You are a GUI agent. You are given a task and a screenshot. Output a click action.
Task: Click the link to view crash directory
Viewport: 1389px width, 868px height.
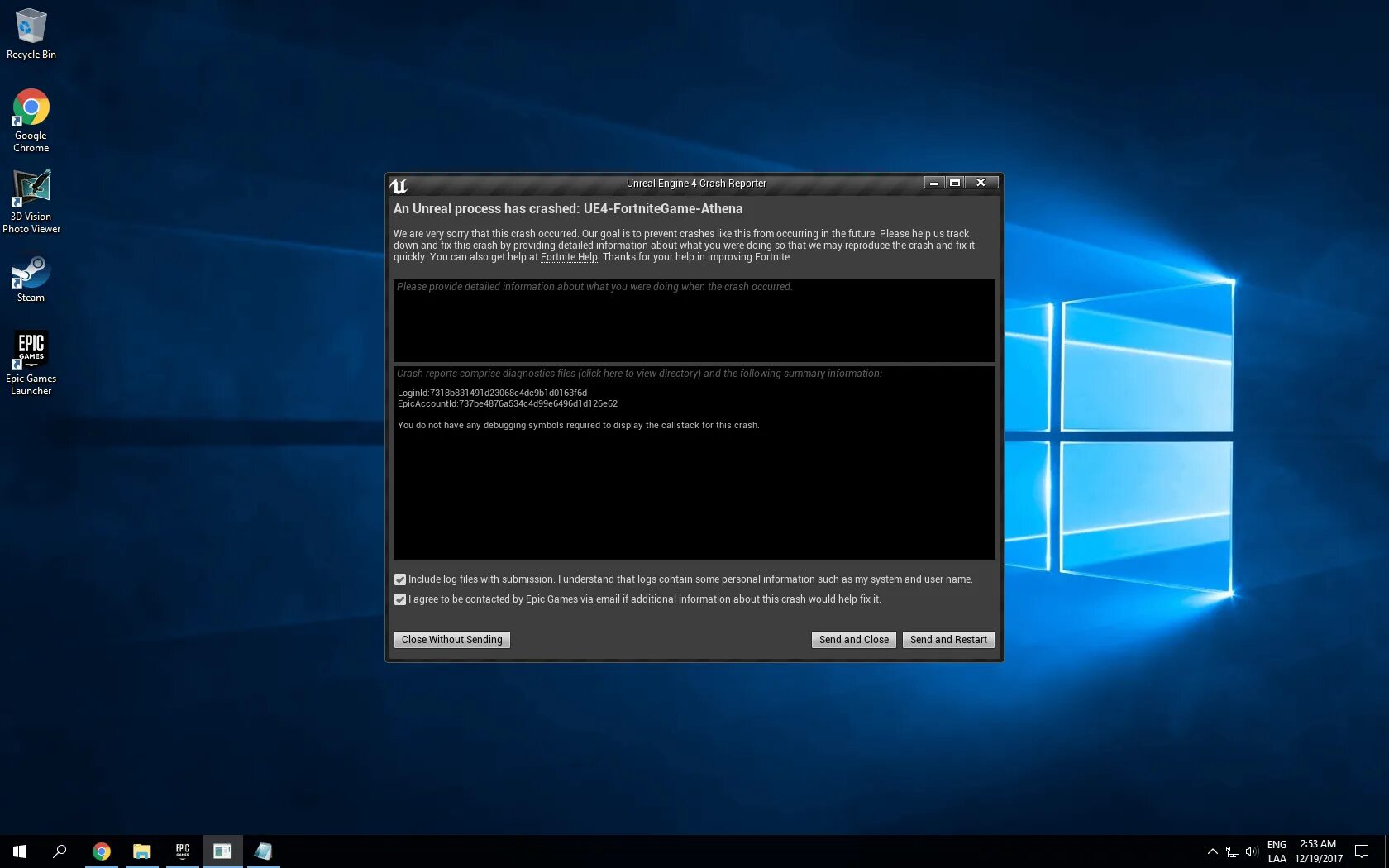(640, 374)
